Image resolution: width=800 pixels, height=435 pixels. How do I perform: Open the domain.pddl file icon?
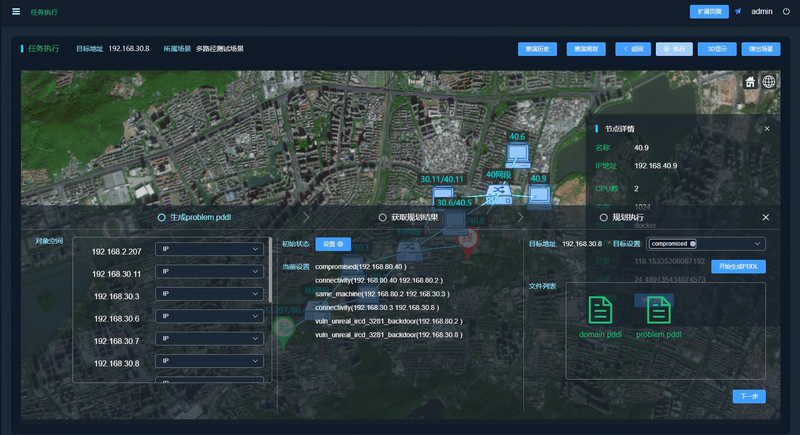pos(600,310)
